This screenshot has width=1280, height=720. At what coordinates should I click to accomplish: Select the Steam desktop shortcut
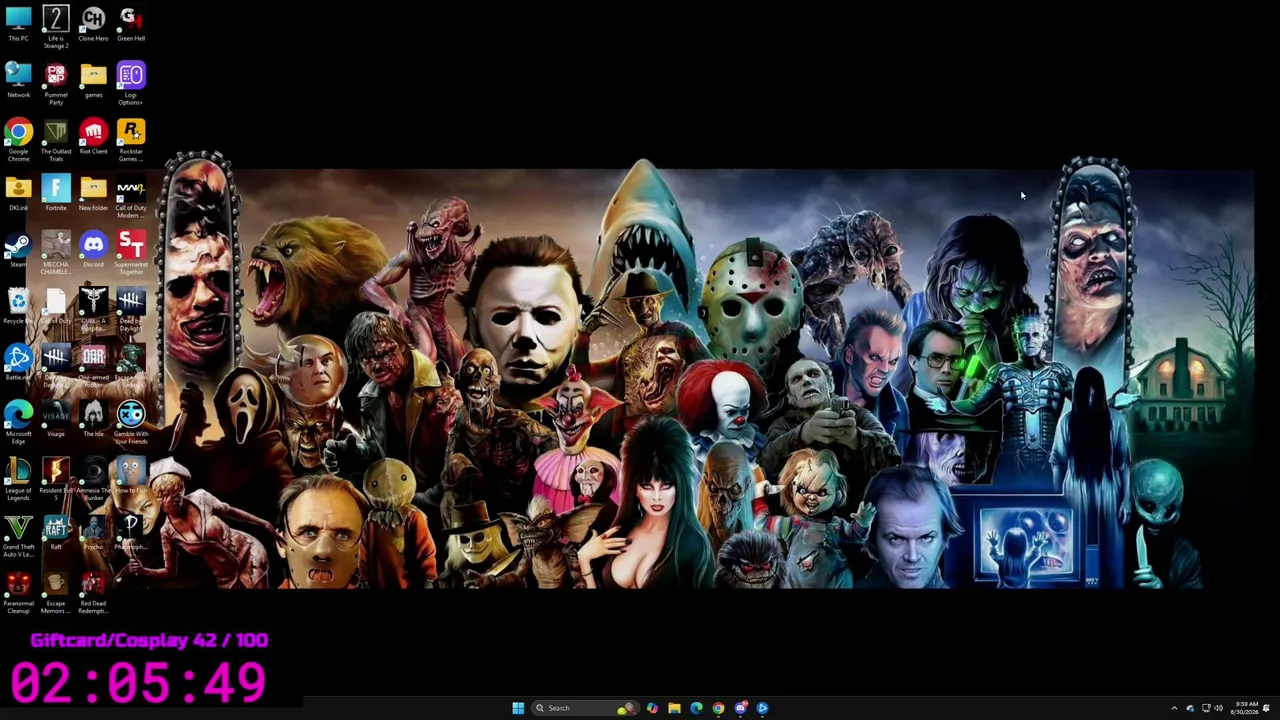18,250
